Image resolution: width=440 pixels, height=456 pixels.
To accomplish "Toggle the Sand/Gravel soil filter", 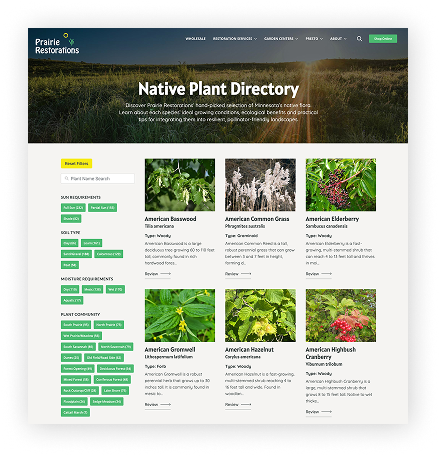I will [x=76, y=254].
